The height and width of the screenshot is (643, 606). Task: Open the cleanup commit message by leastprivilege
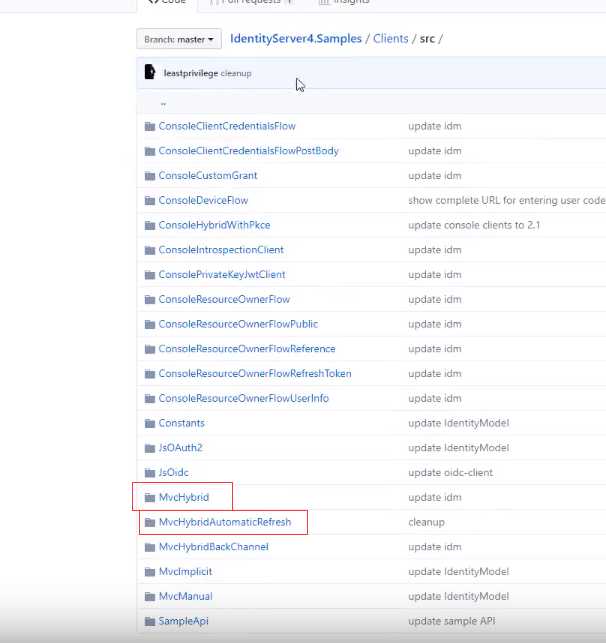pyautogui.click(x=236, y=73)
